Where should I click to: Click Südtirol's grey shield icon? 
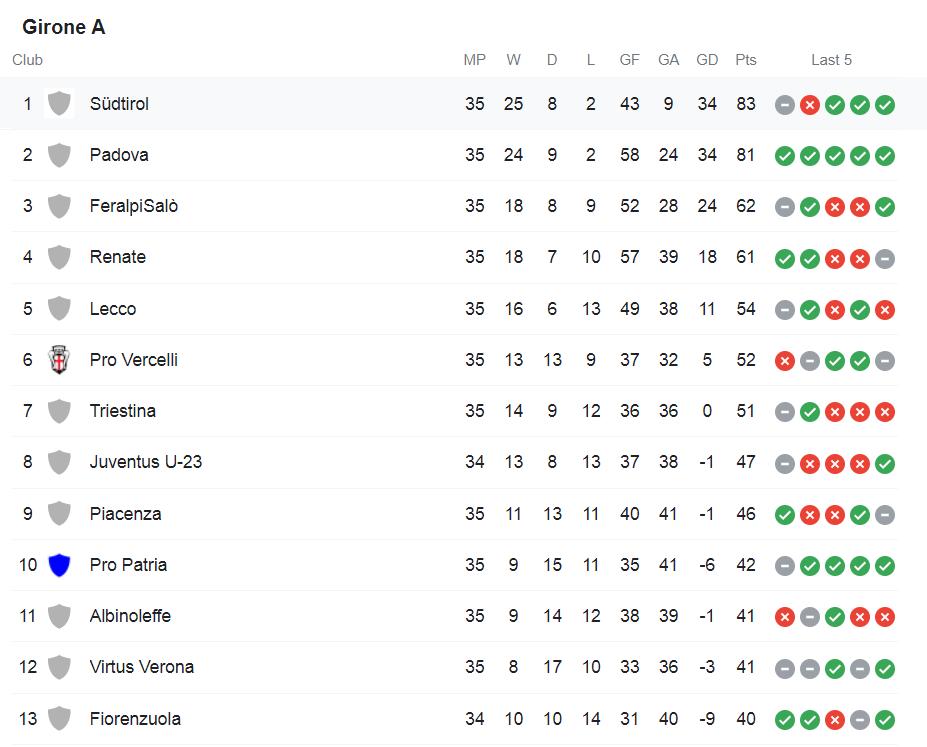(x=59, y=104)
